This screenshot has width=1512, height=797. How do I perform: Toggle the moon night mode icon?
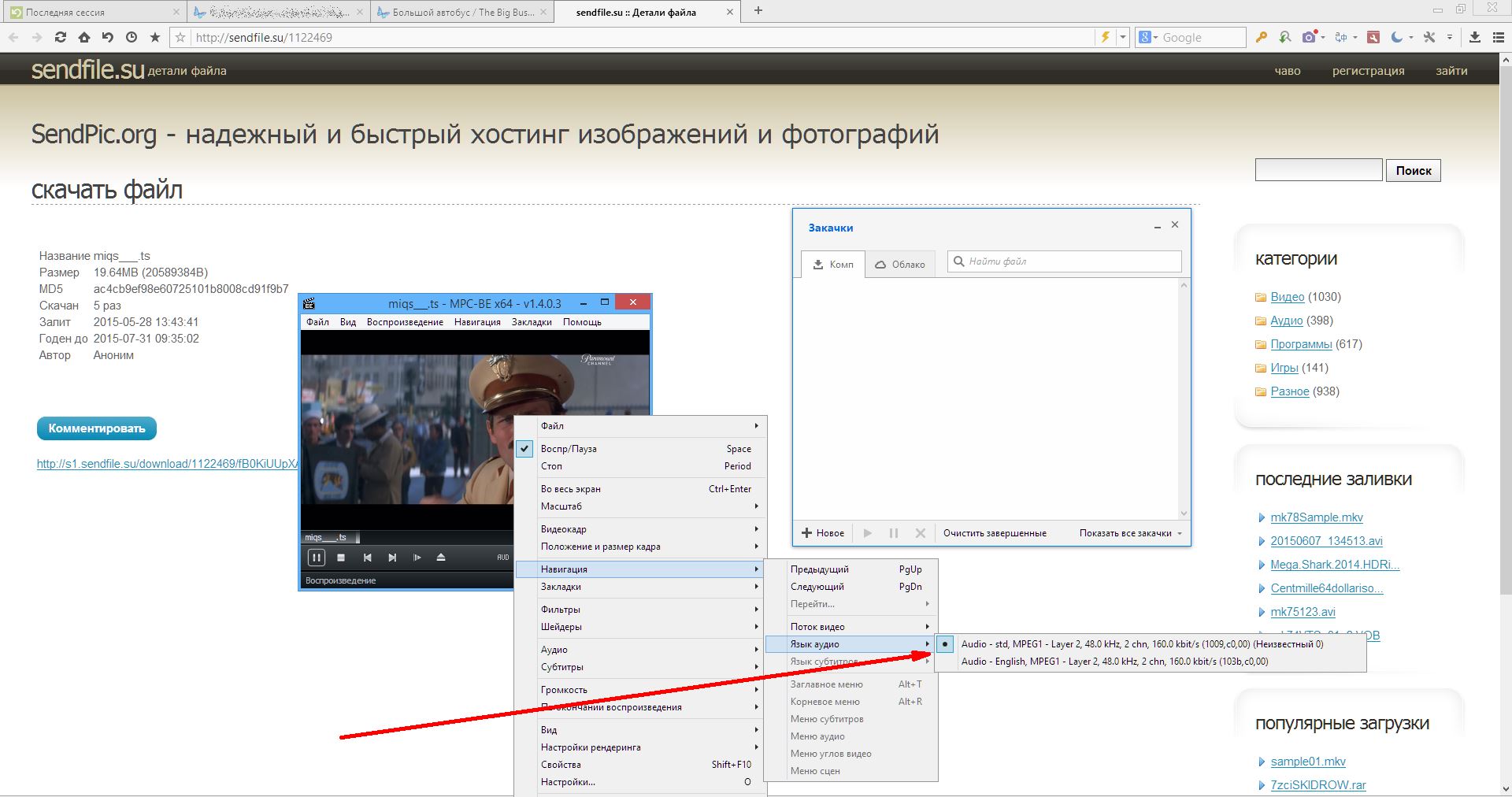click(x=1397, y=37)
